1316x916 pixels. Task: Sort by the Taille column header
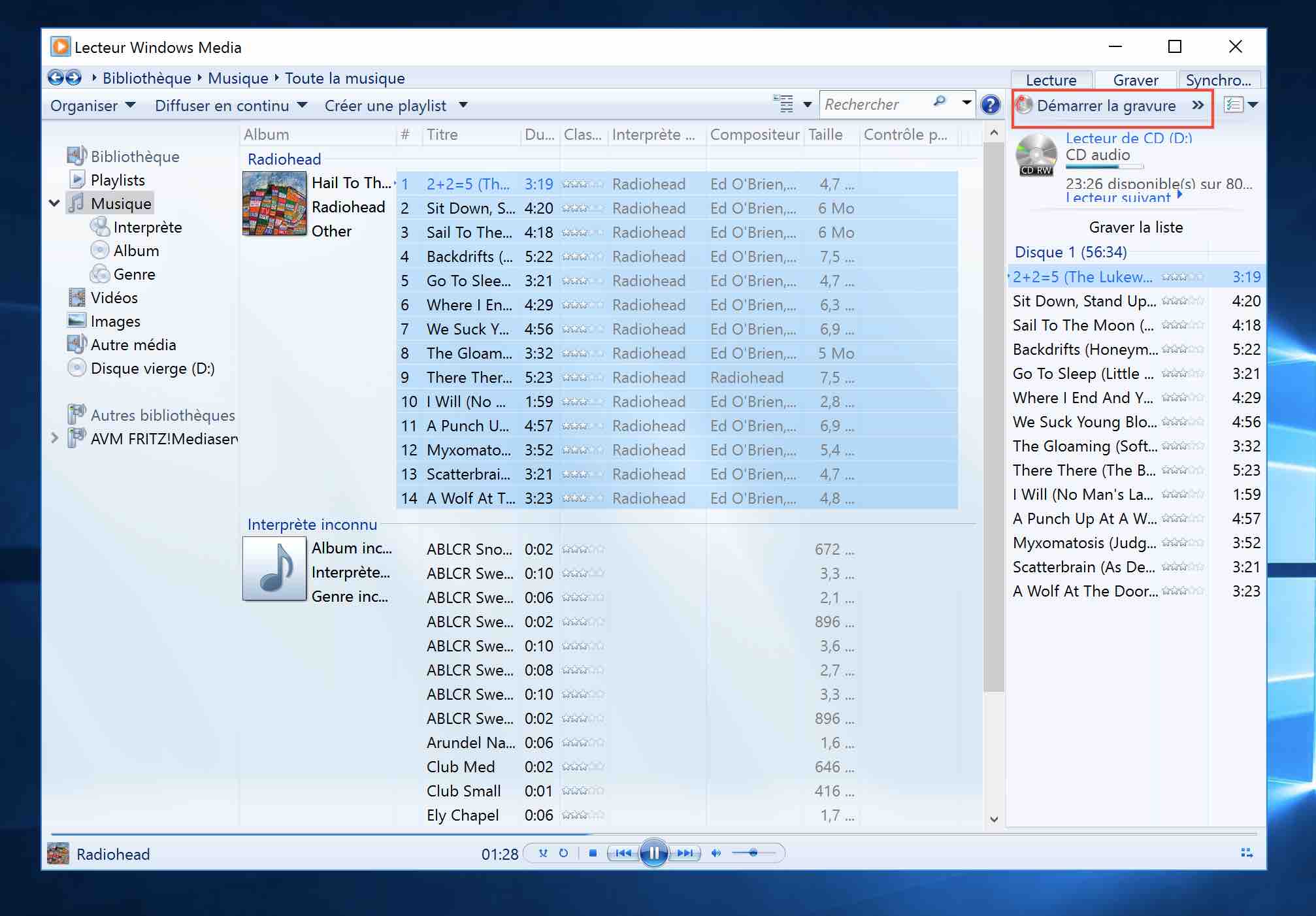[x=832, y=134]
